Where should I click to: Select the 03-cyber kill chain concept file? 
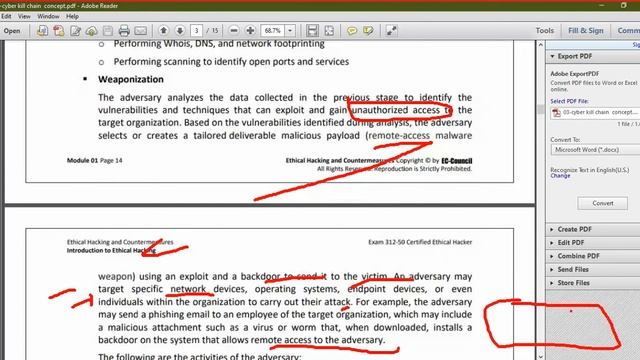click(600, 112)
